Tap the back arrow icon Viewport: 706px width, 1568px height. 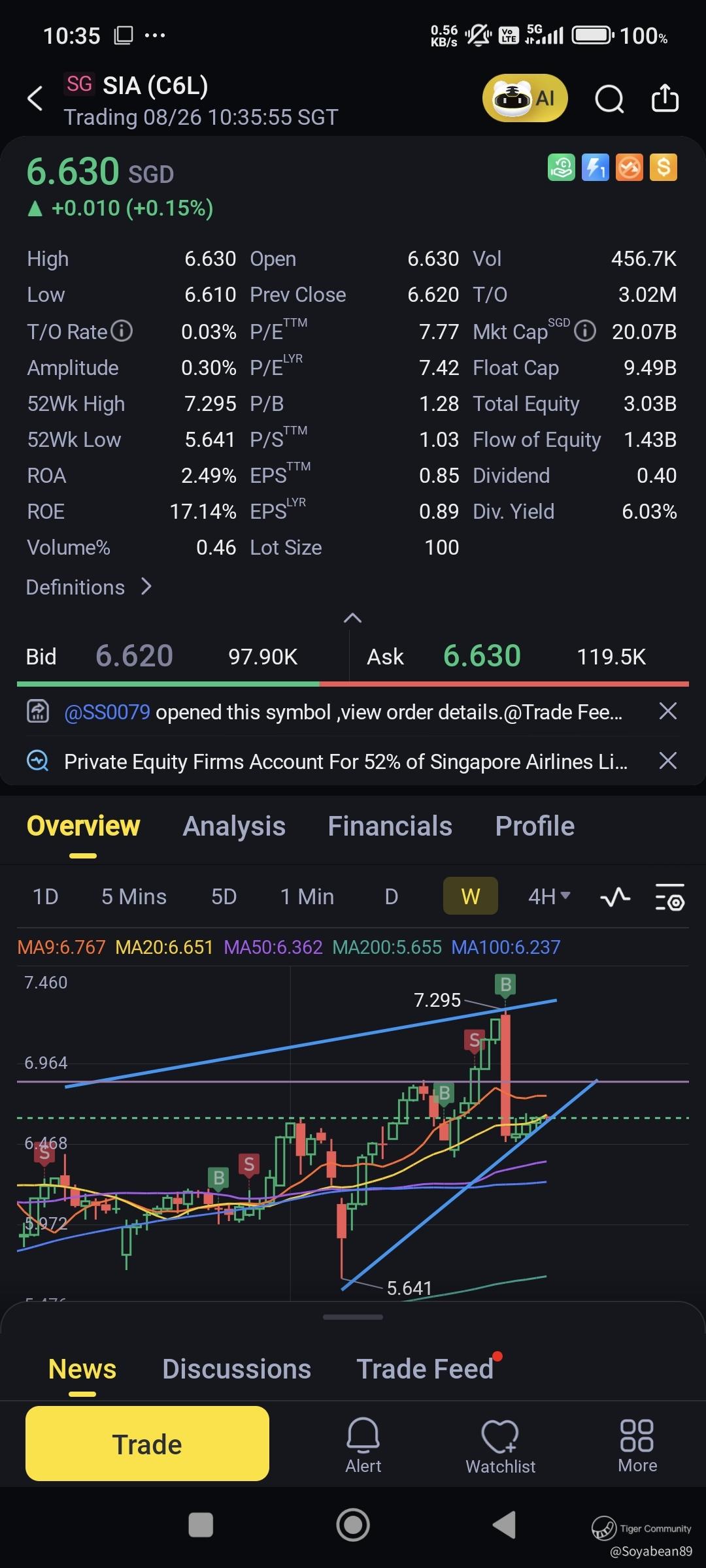(35, 99)
